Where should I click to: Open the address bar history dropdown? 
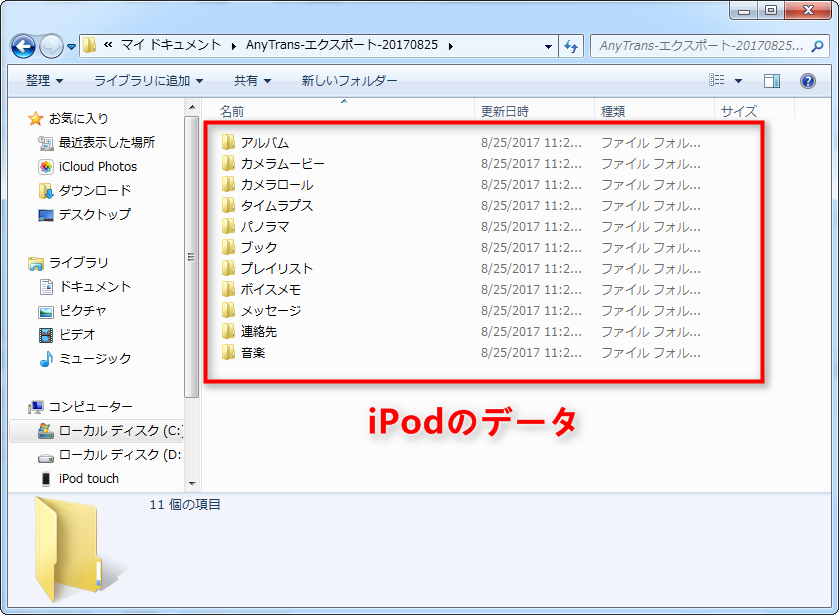548,47
